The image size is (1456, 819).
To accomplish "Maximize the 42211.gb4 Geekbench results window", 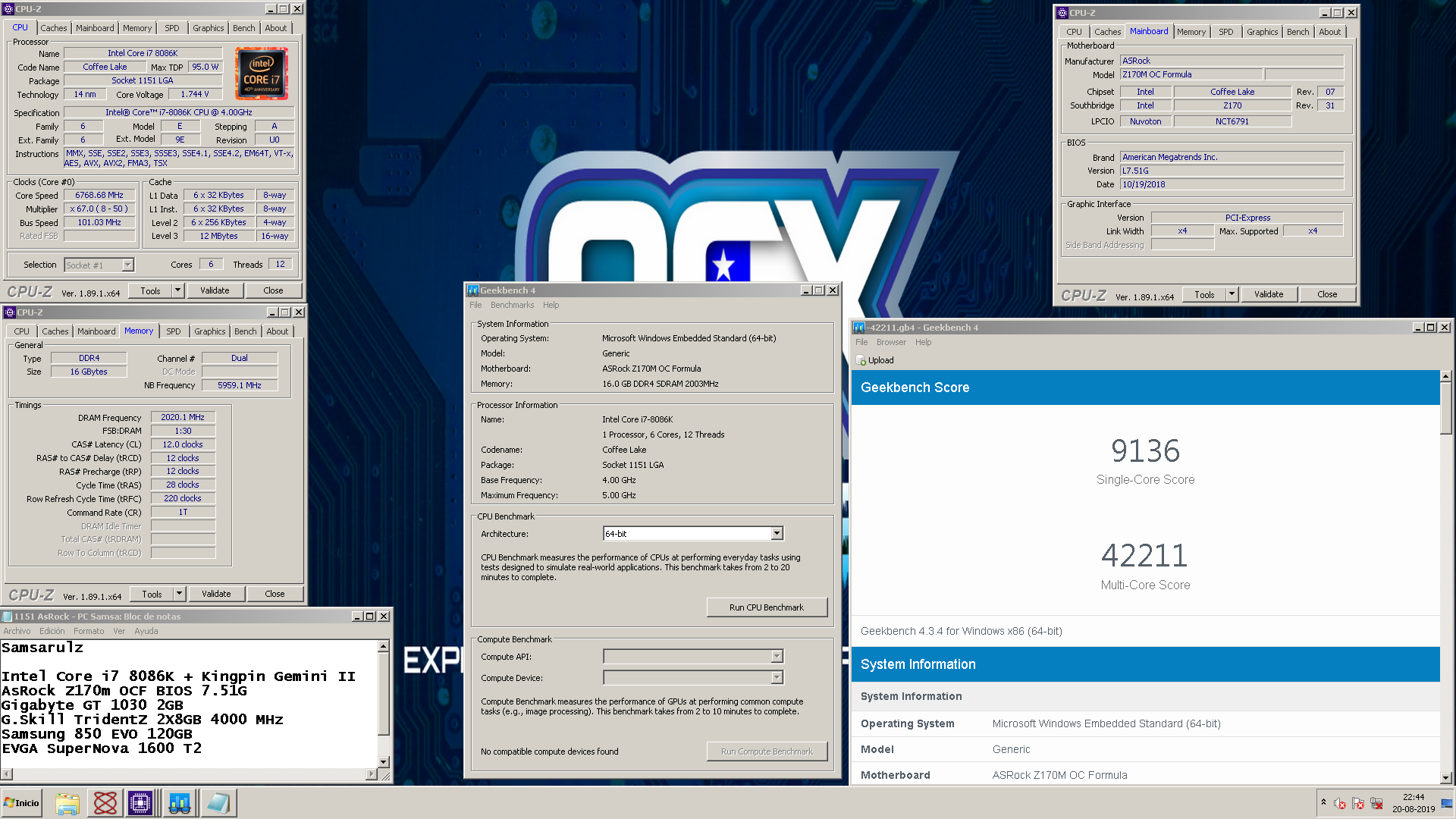I will 1430,328.
